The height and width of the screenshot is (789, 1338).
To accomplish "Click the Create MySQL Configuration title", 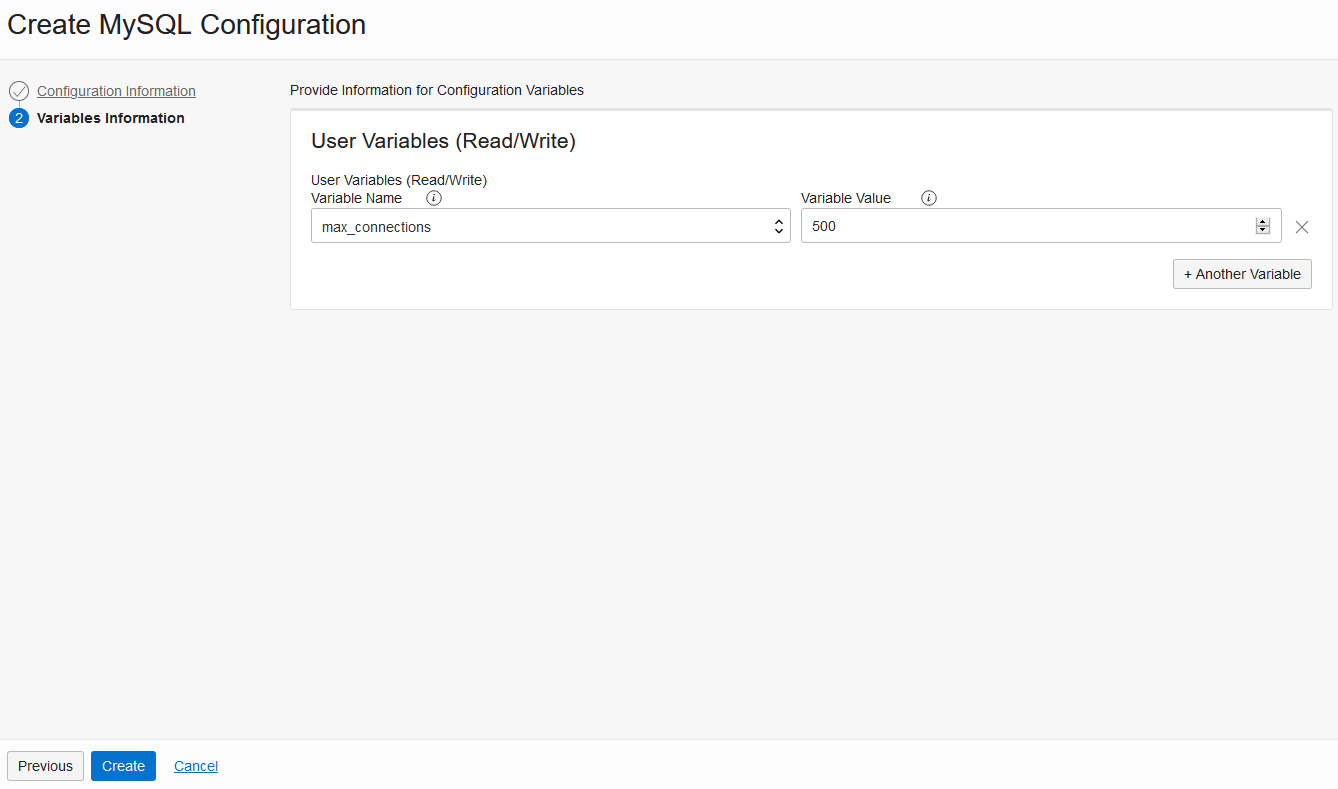I will (187, 24).
